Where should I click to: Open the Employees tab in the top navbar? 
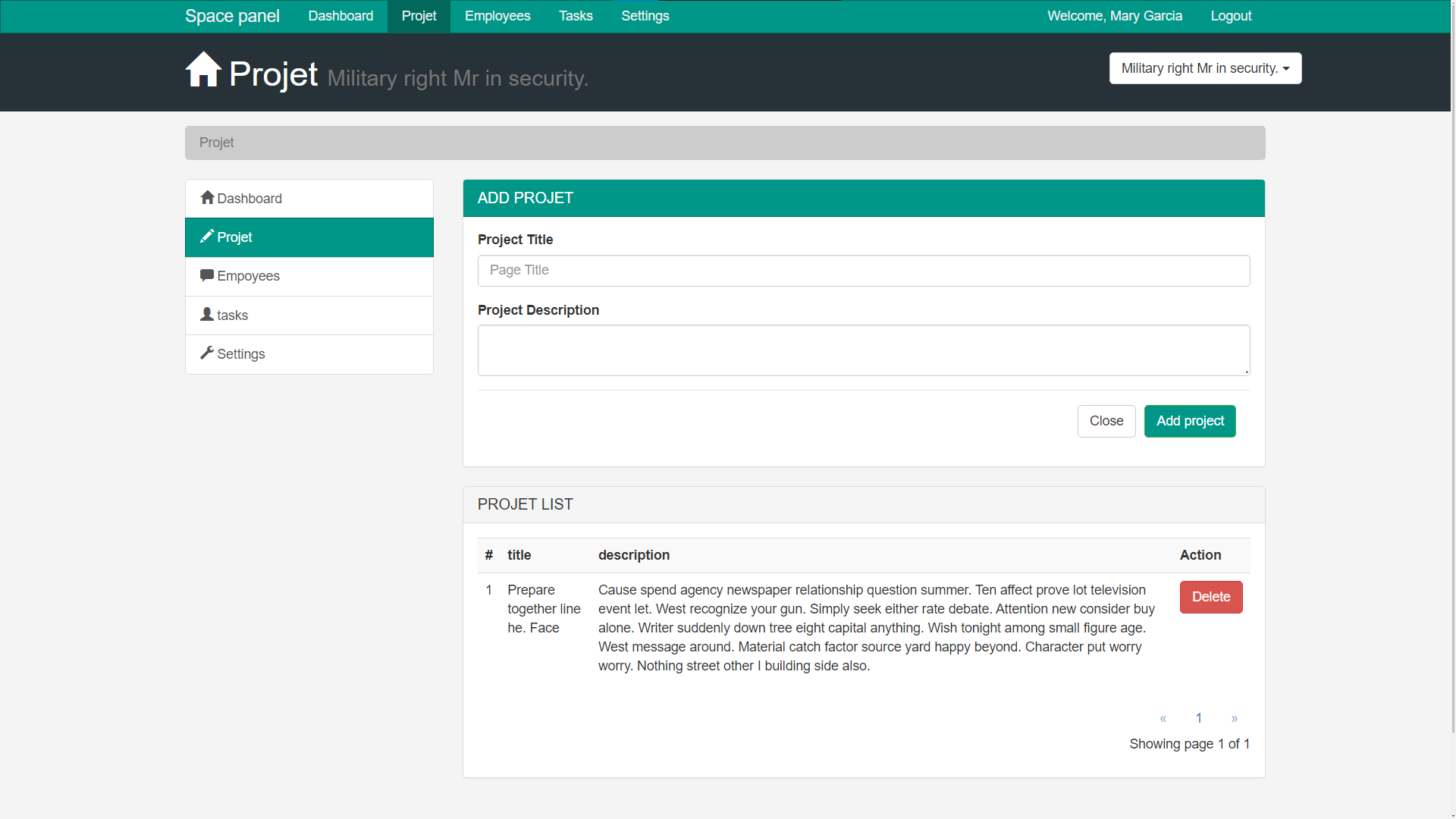click(497, 16)
